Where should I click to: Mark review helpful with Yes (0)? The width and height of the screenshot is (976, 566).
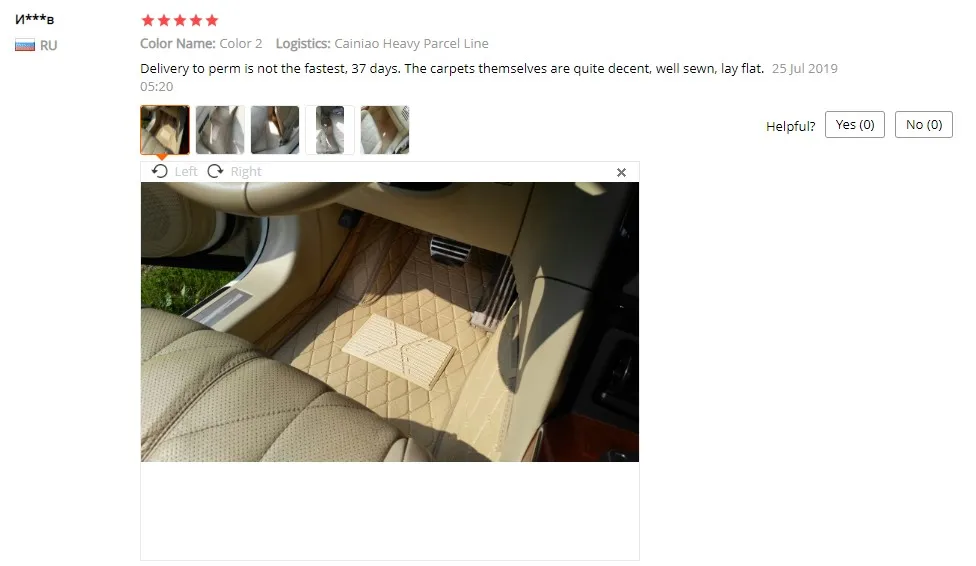855,125
